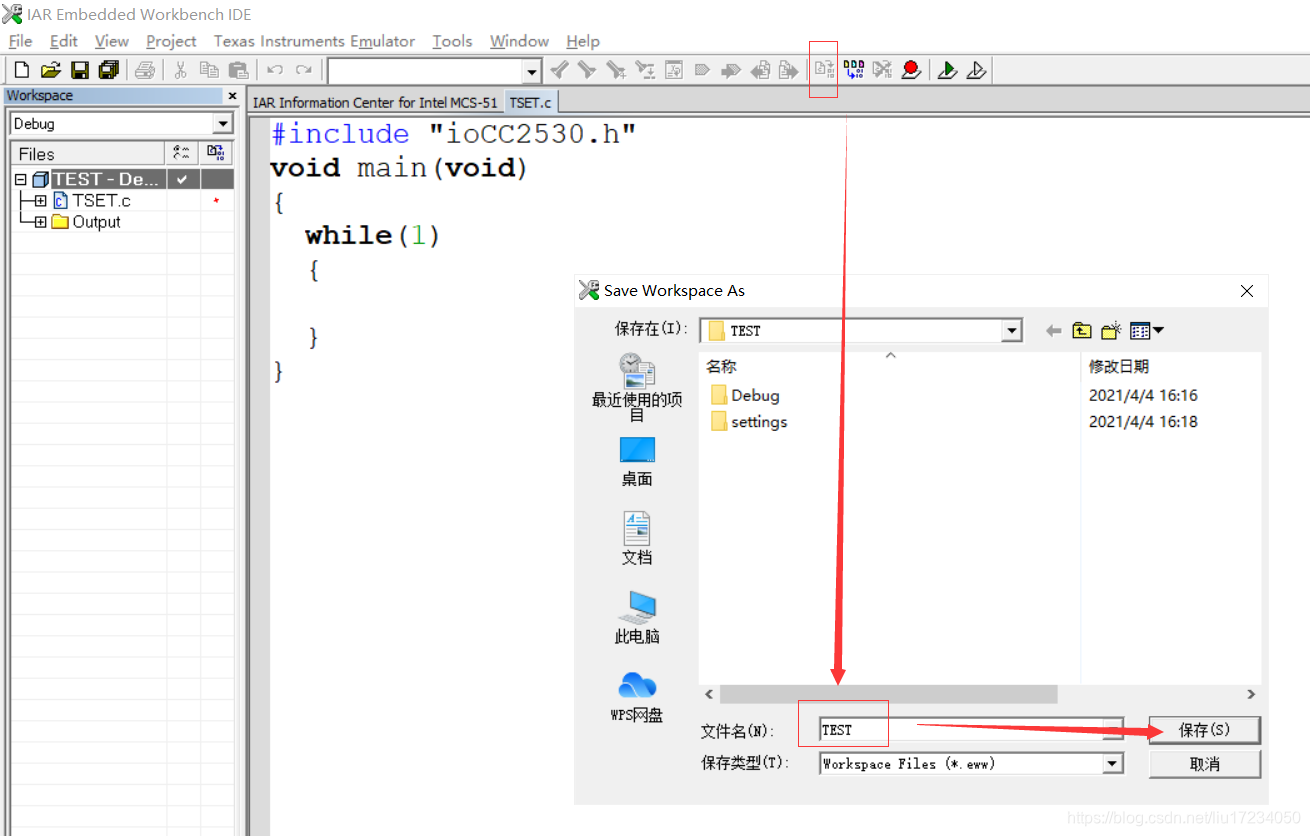
Task: Switch to IAR Information Center tab
Action: point(375,102)
